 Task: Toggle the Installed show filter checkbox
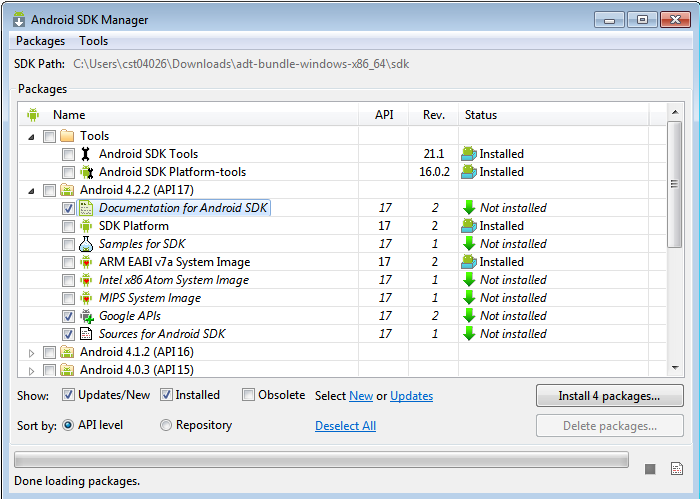(166, 395)
